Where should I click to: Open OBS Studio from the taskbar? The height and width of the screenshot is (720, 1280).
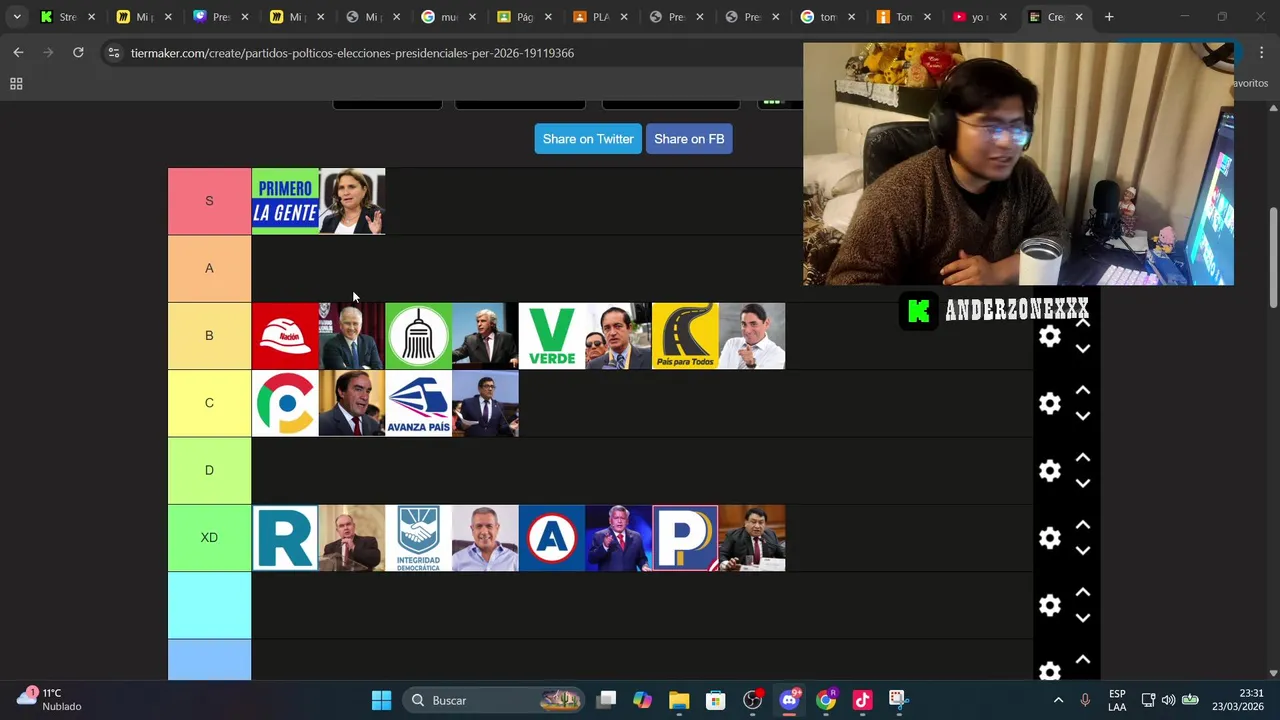[753, 700]
